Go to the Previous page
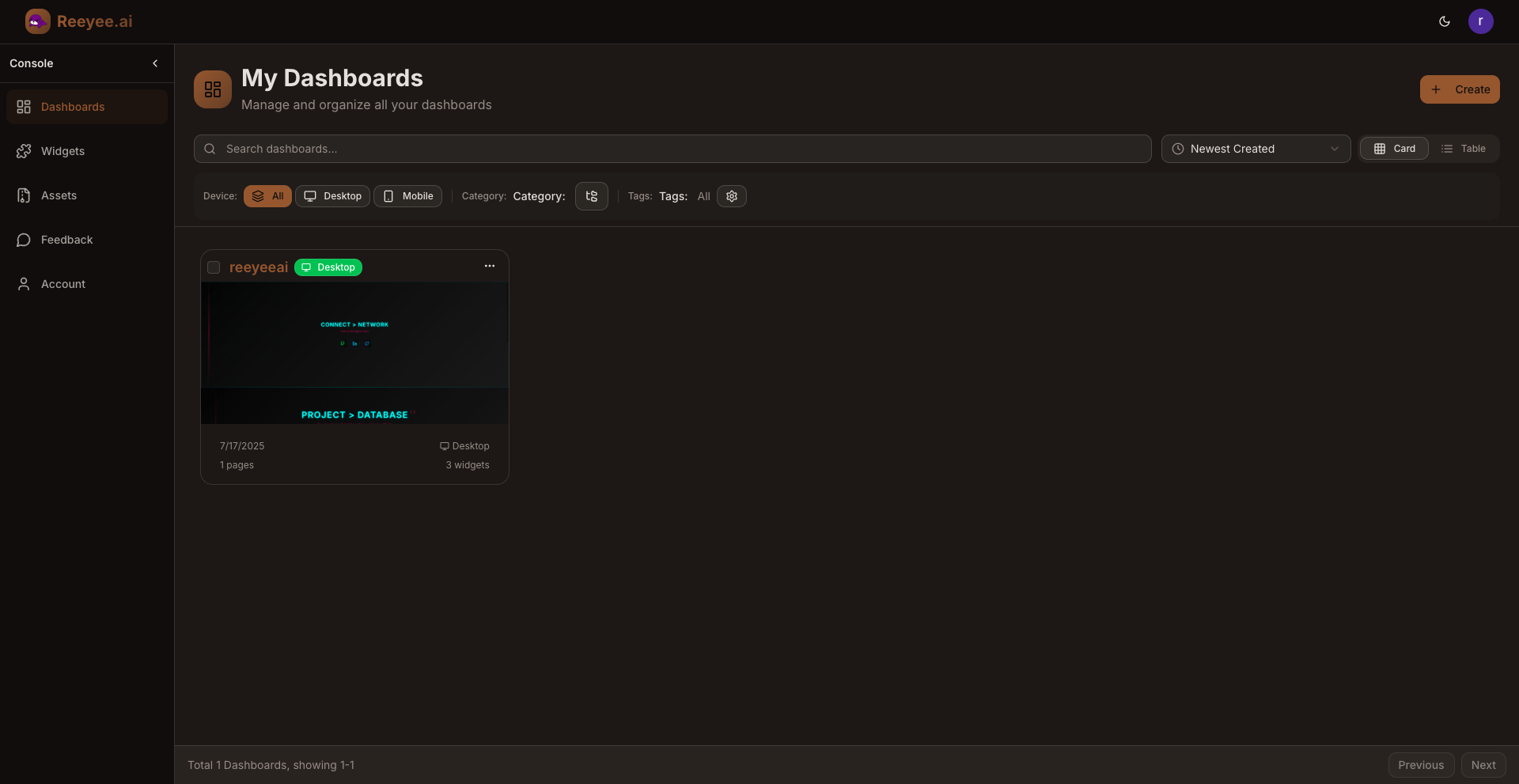The width and height of the screenshot is (1519, 784). coord(1421,765)
